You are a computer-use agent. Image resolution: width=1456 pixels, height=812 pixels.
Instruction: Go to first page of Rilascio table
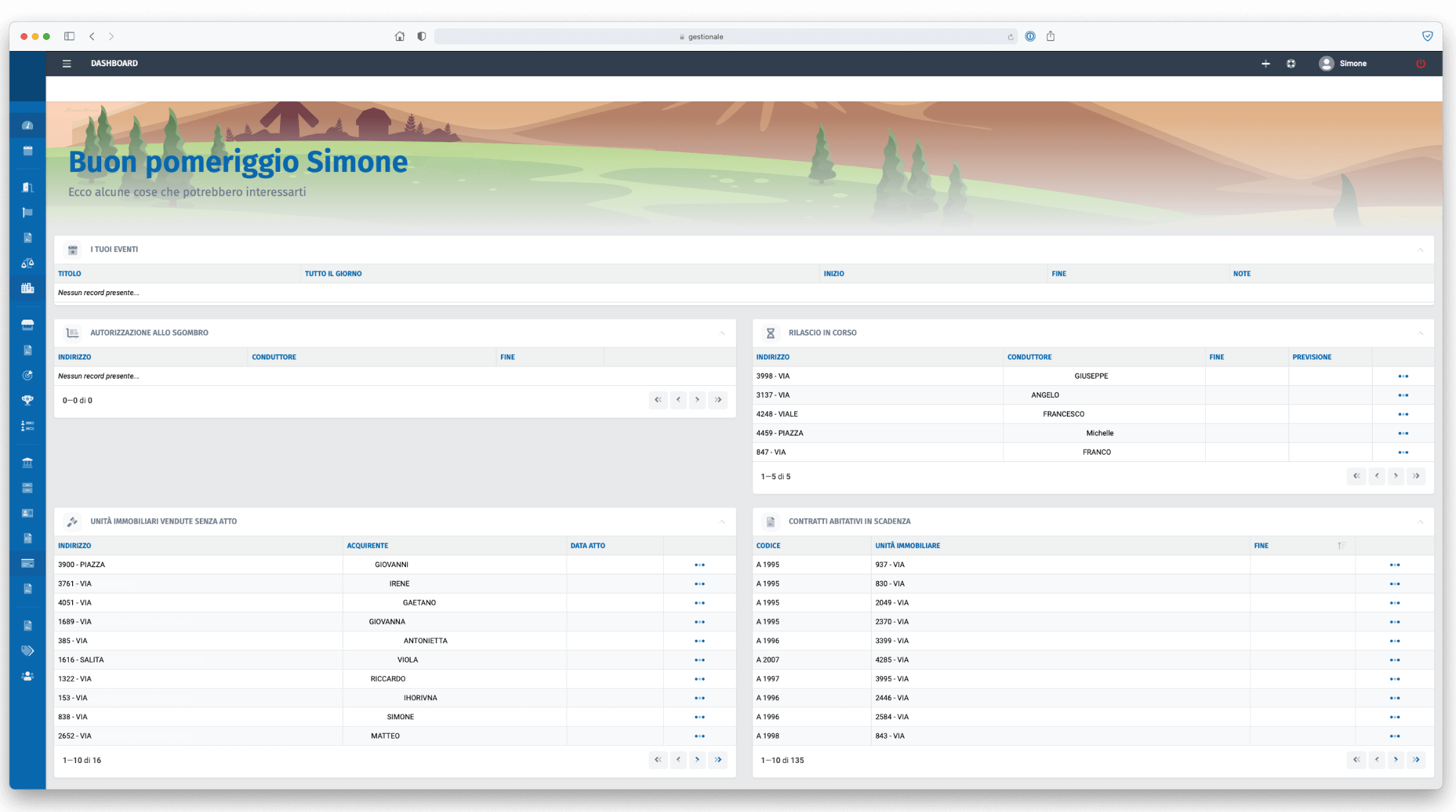point(1355,476)
